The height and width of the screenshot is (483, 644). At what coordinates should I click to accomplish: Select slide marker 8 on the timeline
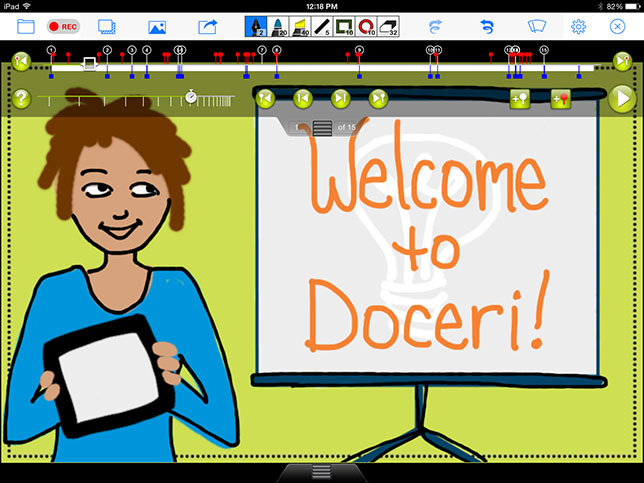(277, 50)
